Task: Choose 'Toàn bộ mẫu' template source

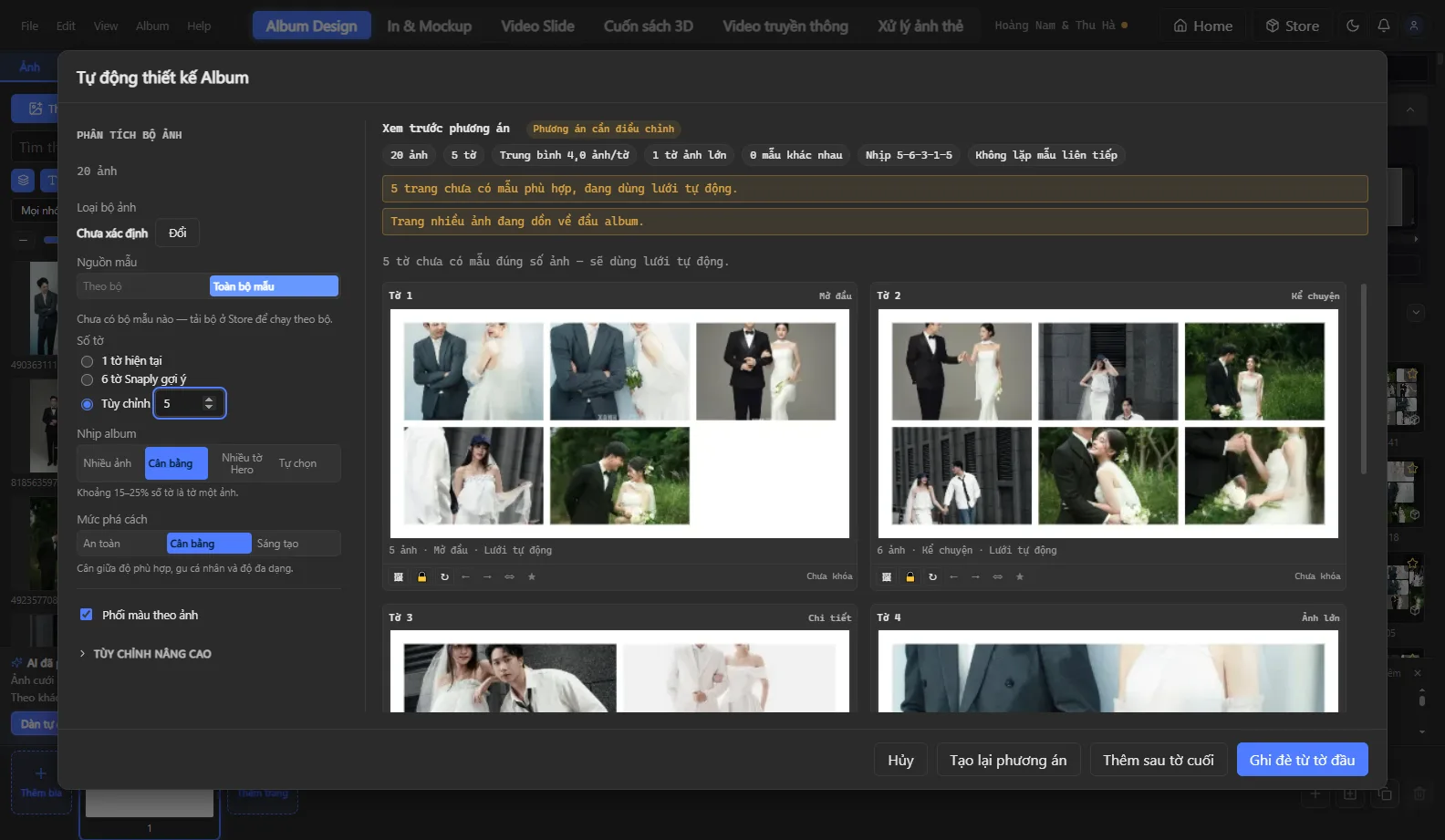Action: pyautogui.click(x=274, y=286)
